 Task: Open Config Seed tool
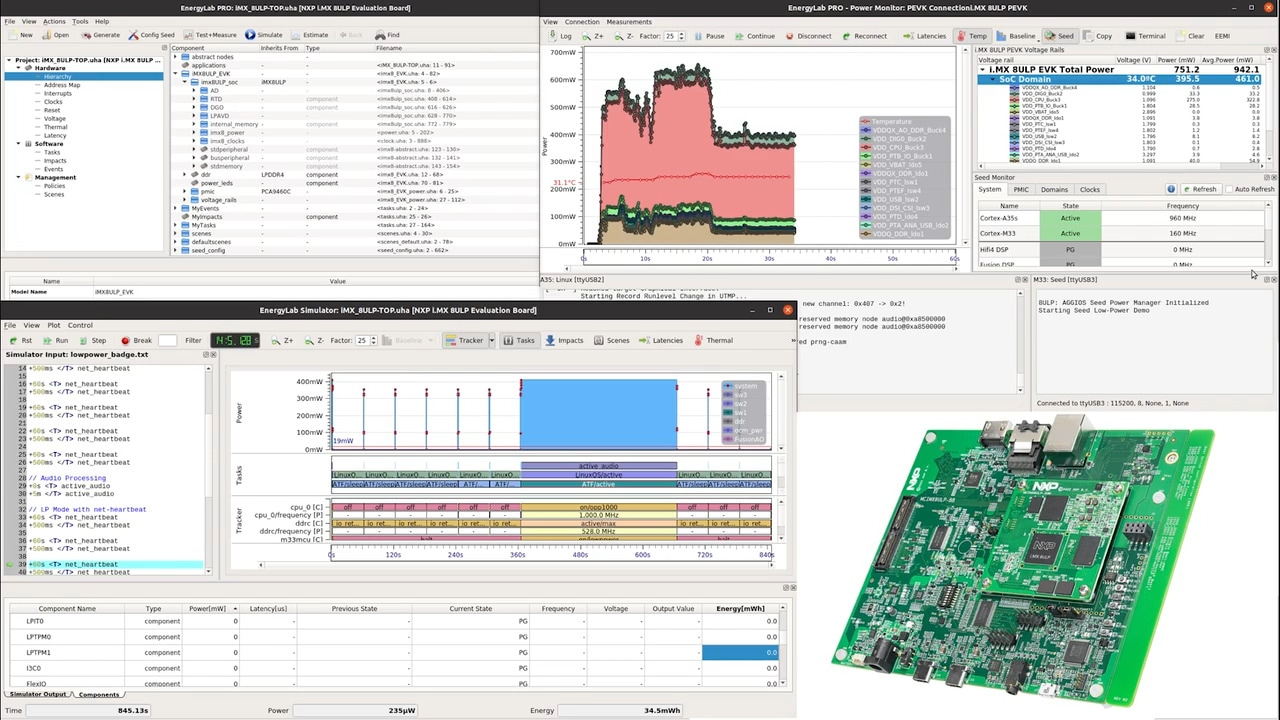[151, 35]
